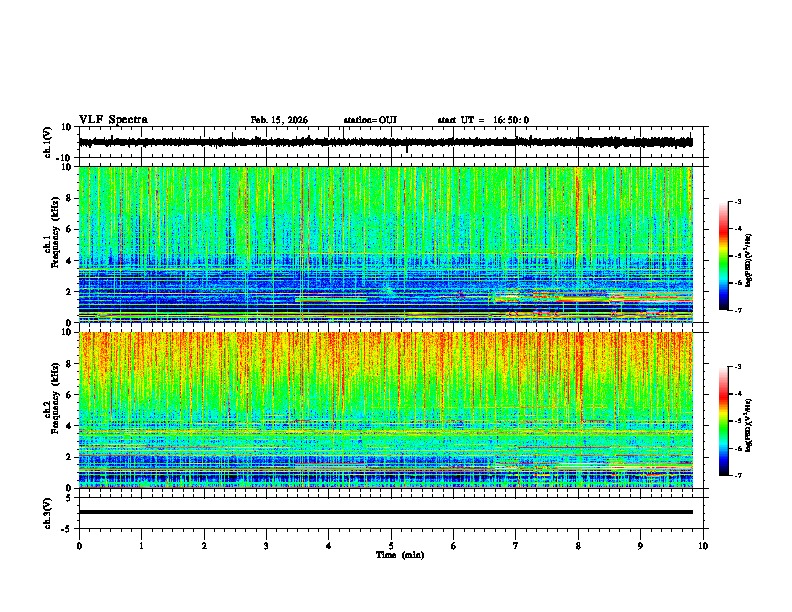The image size is (792, 612).
Task: Click the "-7" label on ch.2 color bar
Action: click(737, 475)
